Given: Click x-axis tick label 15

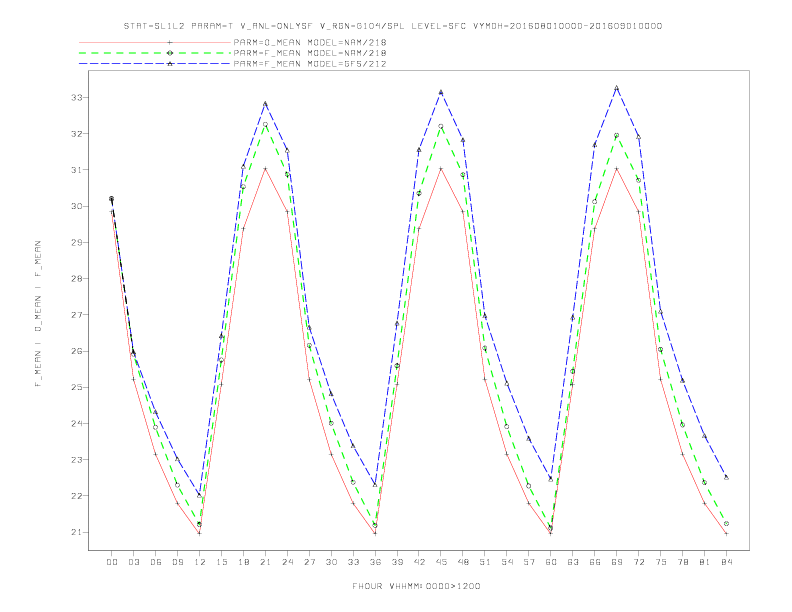Looking at the screenshot, I should click(x=221, y=562).
